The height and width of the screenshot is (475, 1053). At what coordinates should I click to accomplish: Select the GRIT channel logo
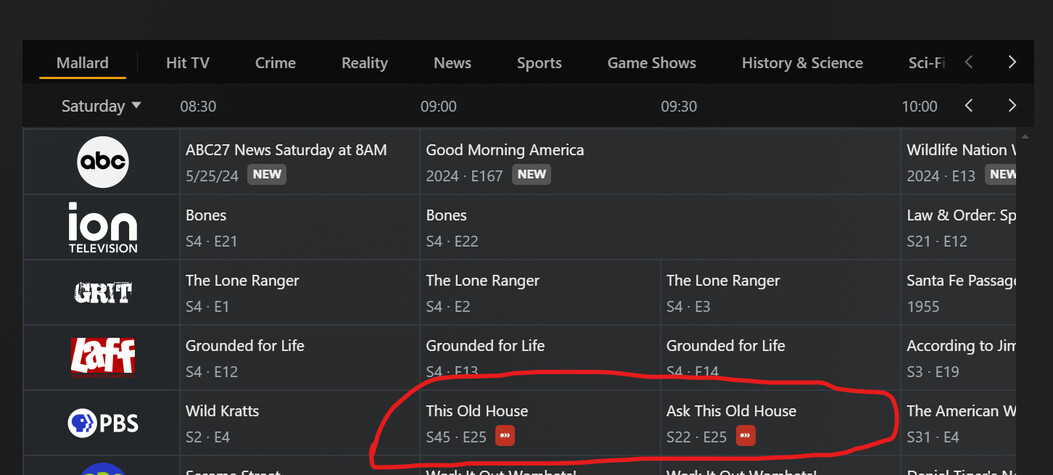coord(102,292)
